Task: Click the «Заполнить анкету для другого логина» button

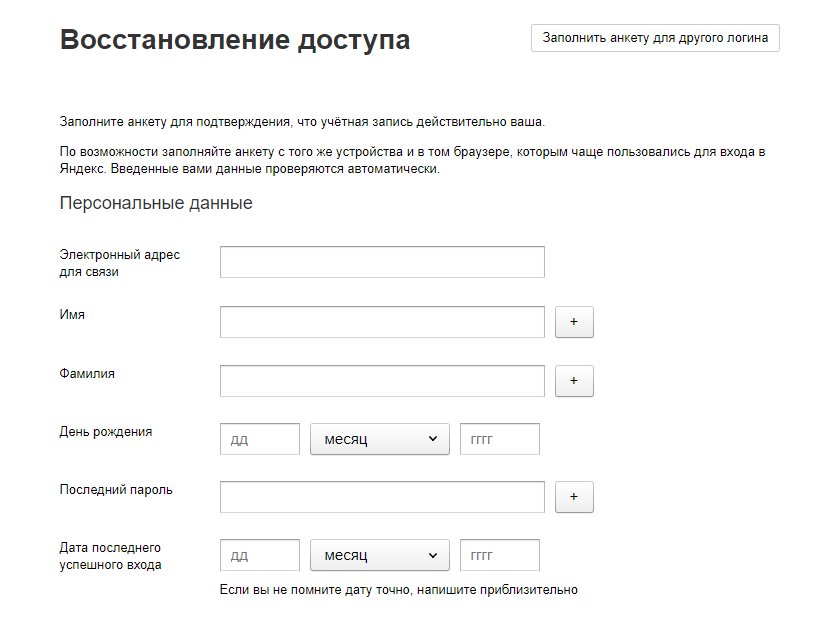Action: click(655, 38)
